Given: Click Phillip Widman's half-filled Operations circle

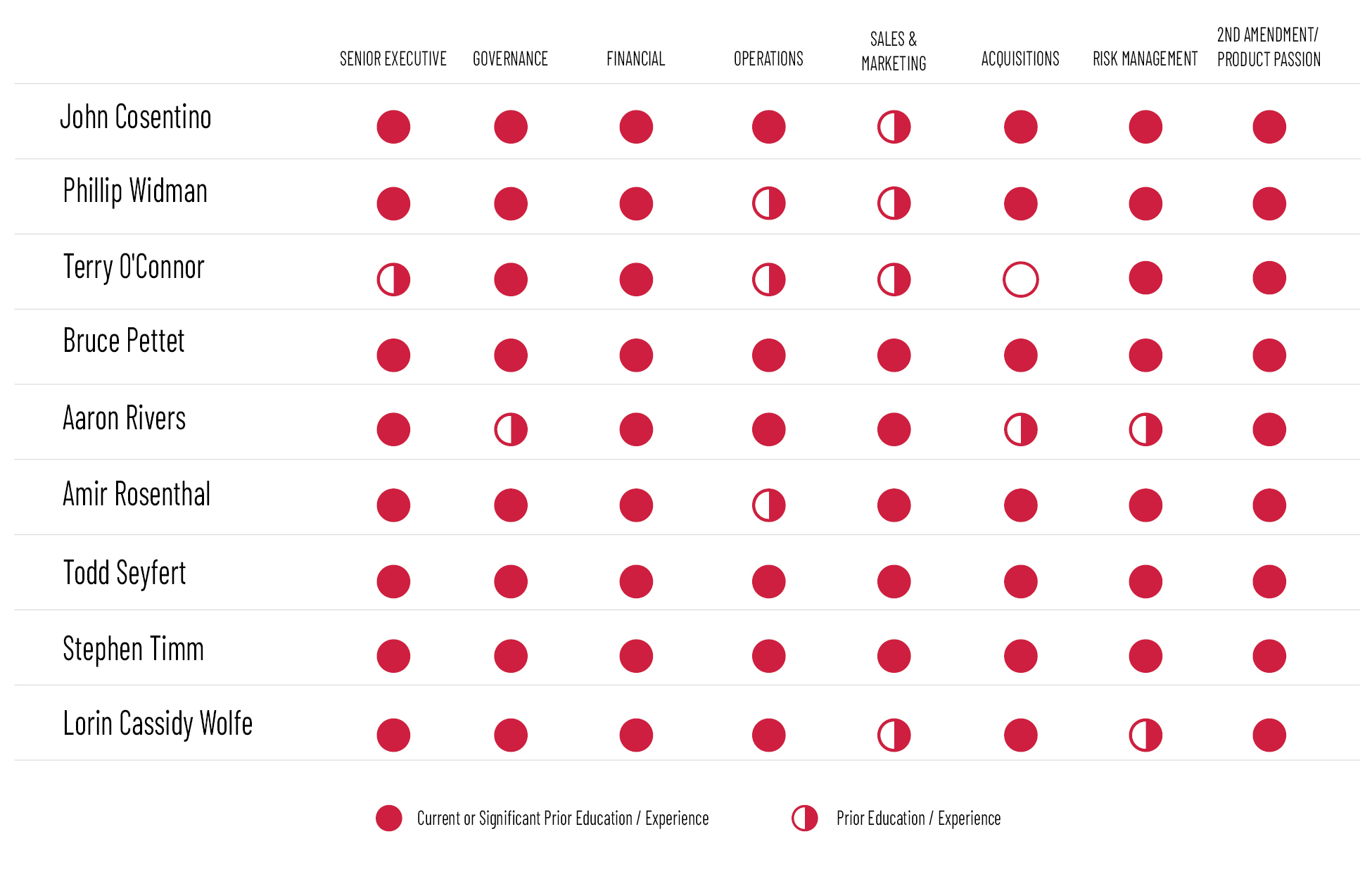Looking at the screenshot, I should coord(768,203).
